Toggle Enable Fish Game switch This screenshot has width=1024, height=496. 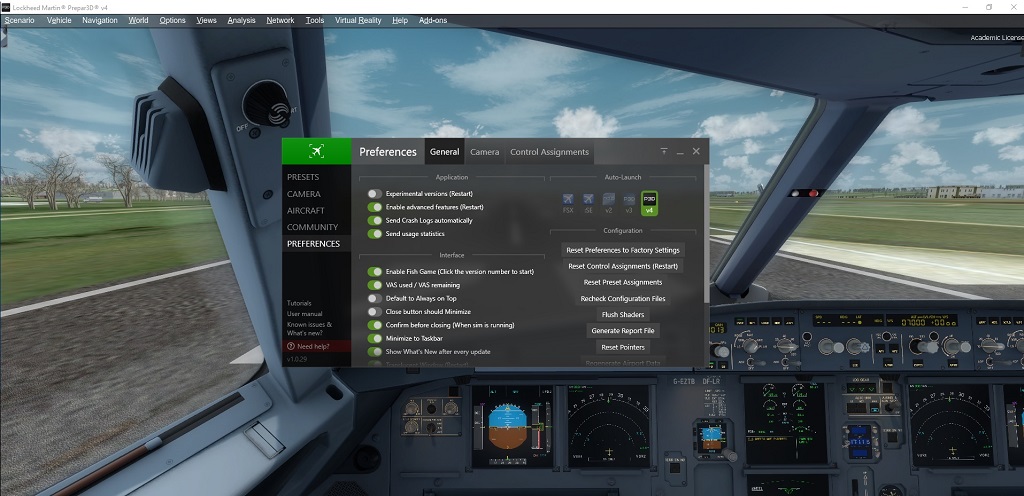click(375, 271)
